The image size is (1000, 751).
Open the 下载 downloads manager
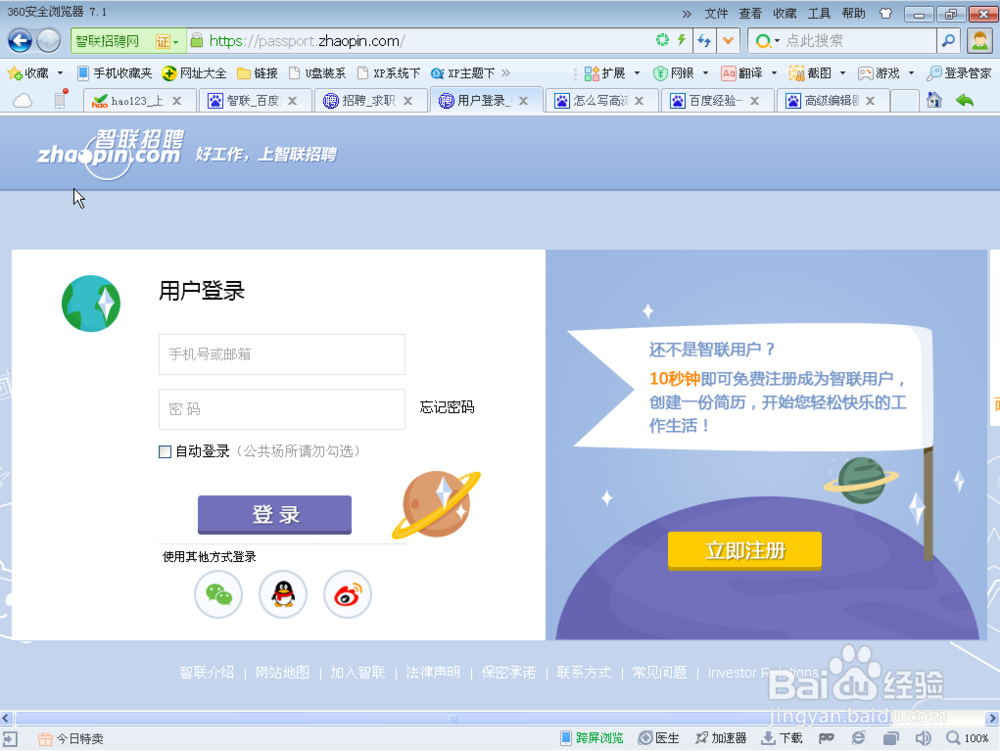(781, 737)
